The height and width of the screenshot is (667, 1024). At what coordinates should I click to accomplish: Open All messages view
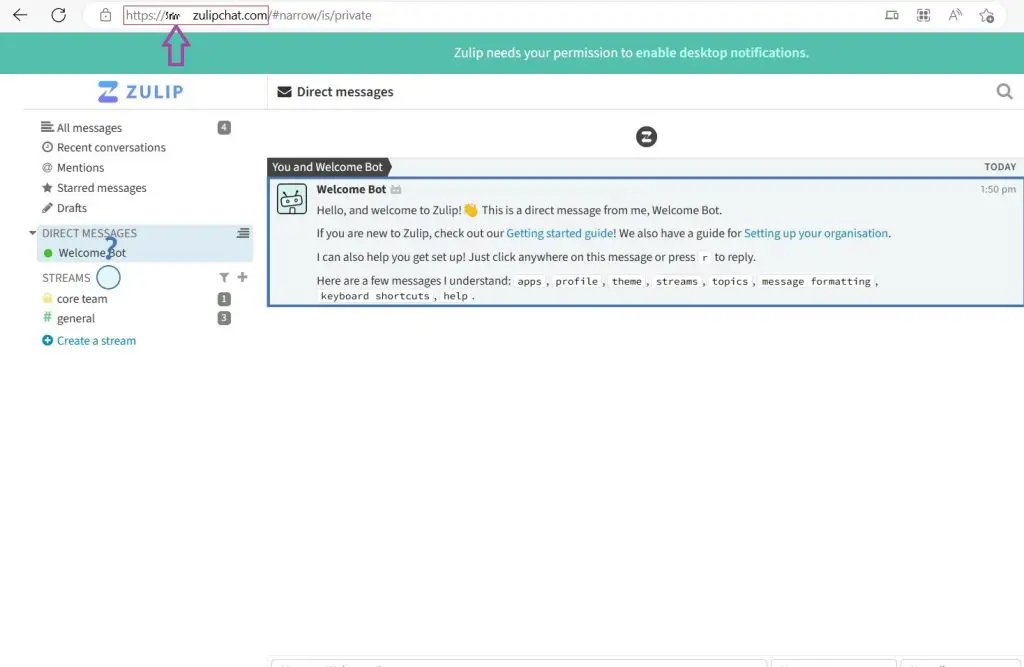coord(89,127)
